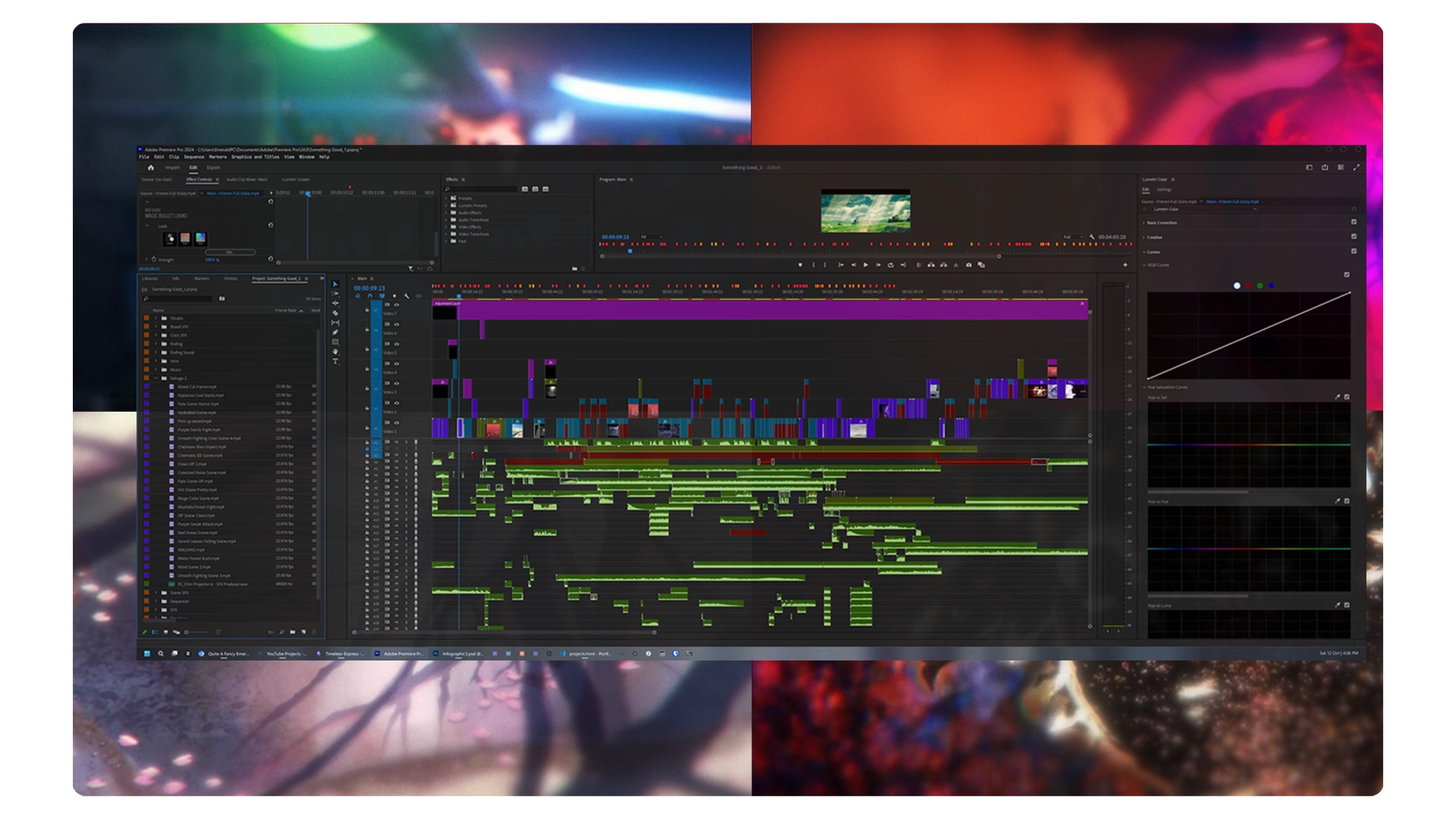This screenshot has height=819, width=1456.
Task: Click New Bin icon in Project panel footer
Action: pos(293,632)
